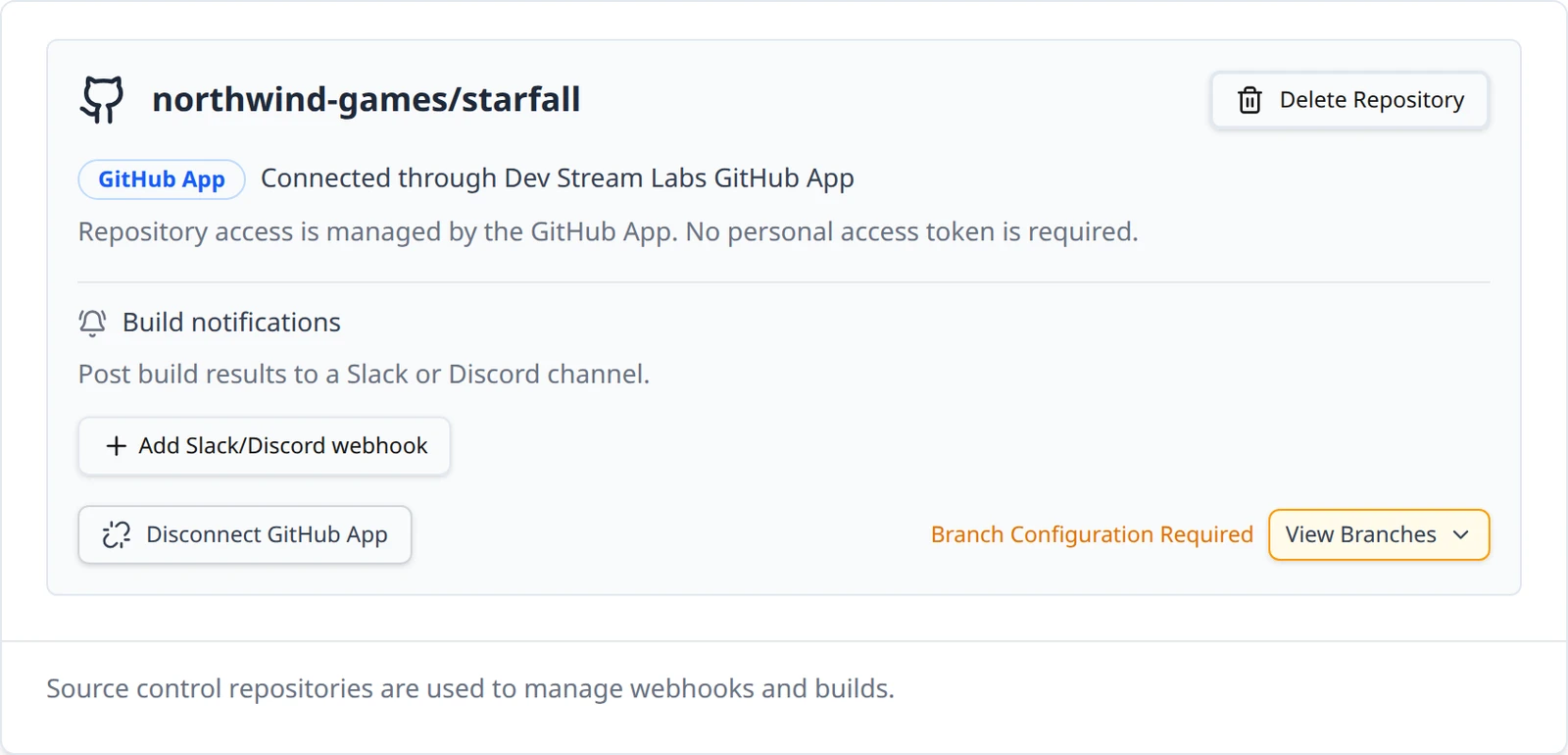Click the 'Source control repositories are used' footer text
This screenshot has height=755, width=1568.
pos(470,688)
